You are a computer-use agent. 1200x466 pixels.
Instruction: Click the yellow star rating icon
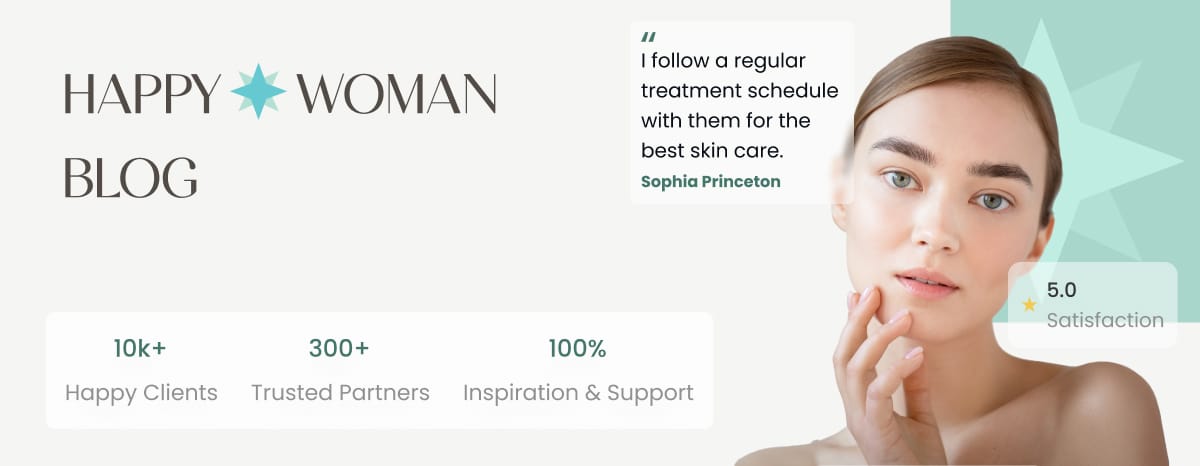1029,305
